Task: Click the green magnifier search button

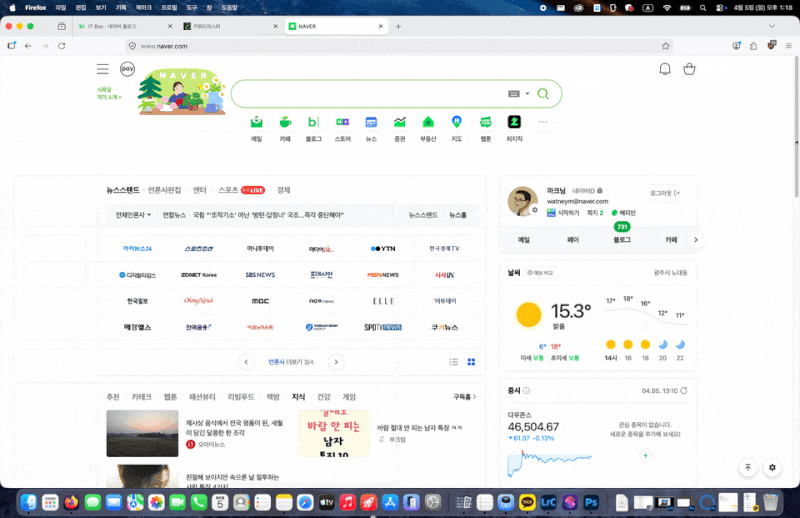Action: (x=543, y=94)
